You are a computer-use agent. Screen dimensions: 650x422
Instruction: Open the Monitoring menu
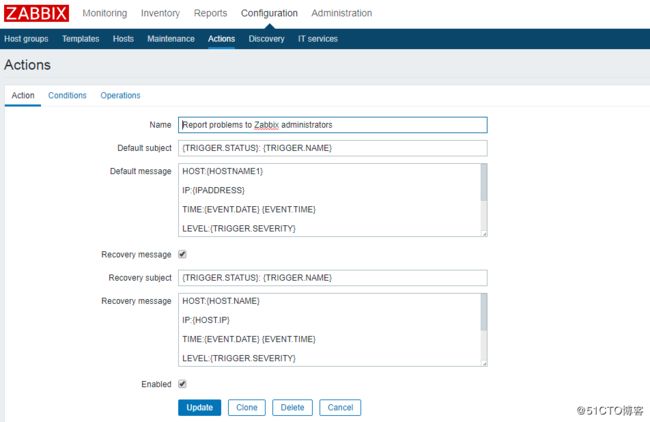pyautogui.click(x=105, y=13)
